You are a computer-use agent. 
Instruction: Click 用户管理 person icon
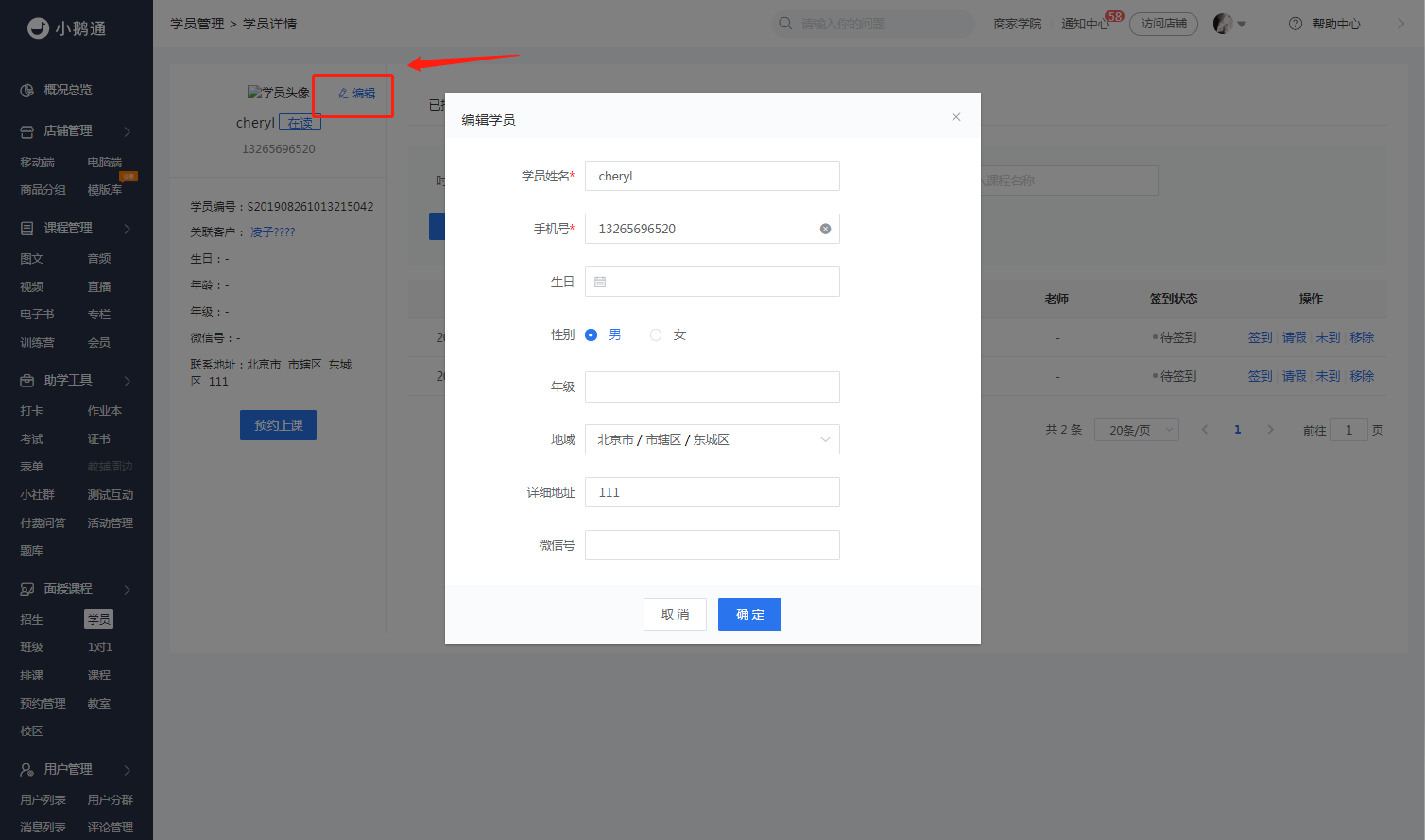coord(27,770)
